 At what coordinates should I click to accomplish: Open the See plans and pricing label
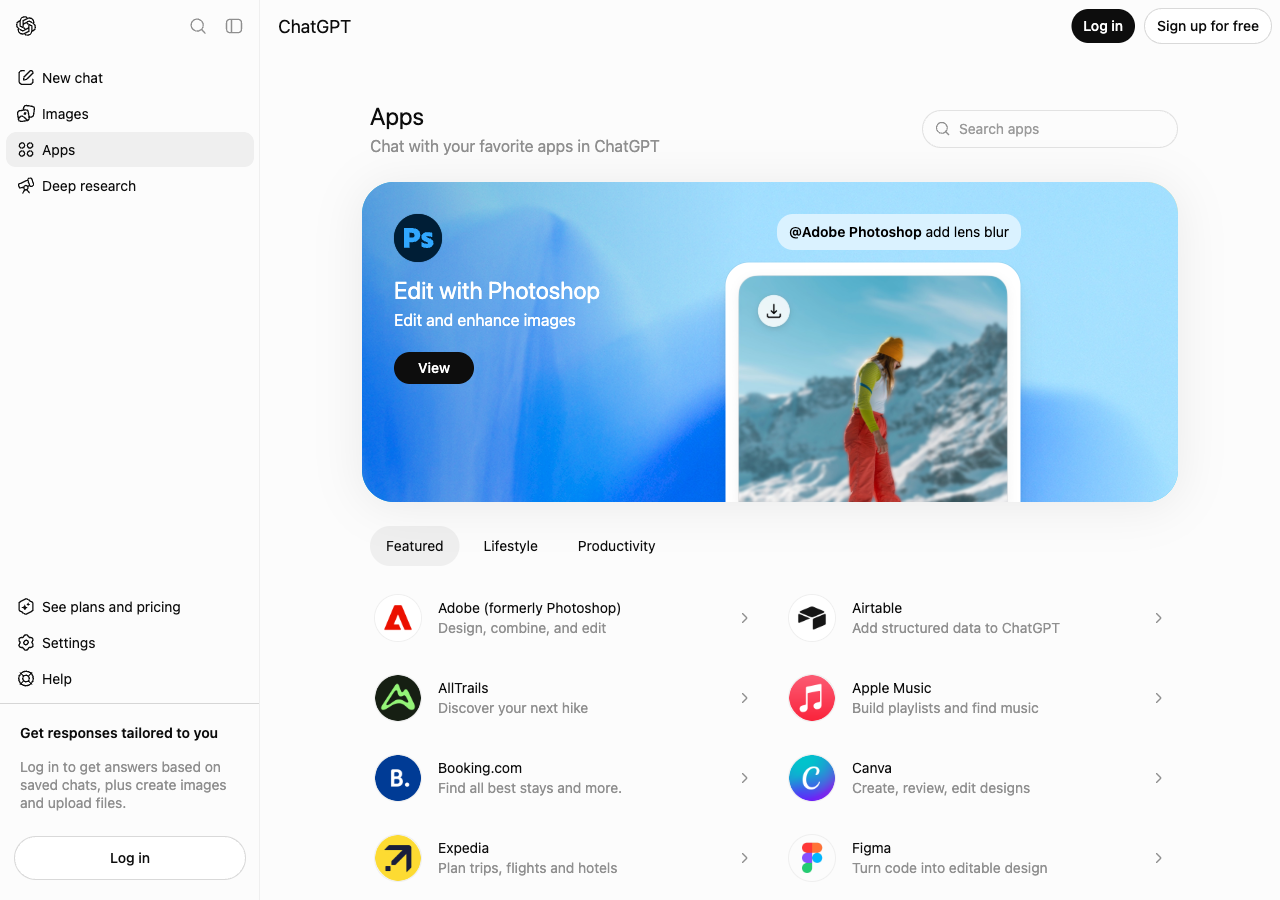click(x=111, y=607)
